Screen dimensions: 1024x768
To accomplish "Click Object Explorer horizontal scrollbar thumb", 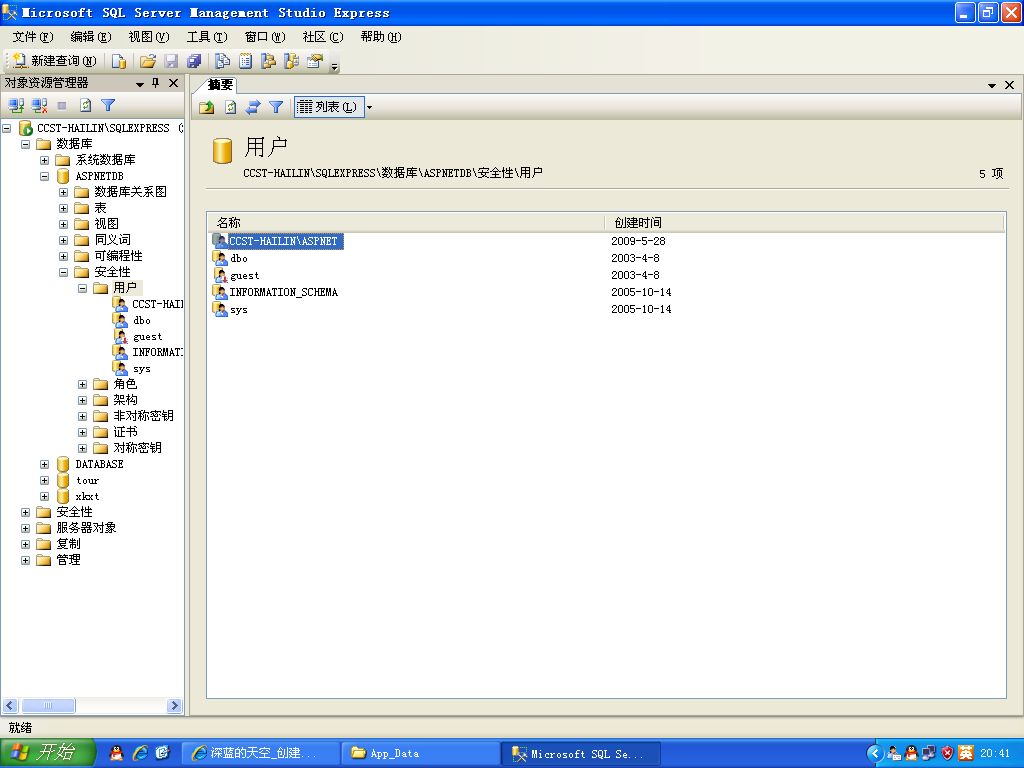I will point(48,705).
